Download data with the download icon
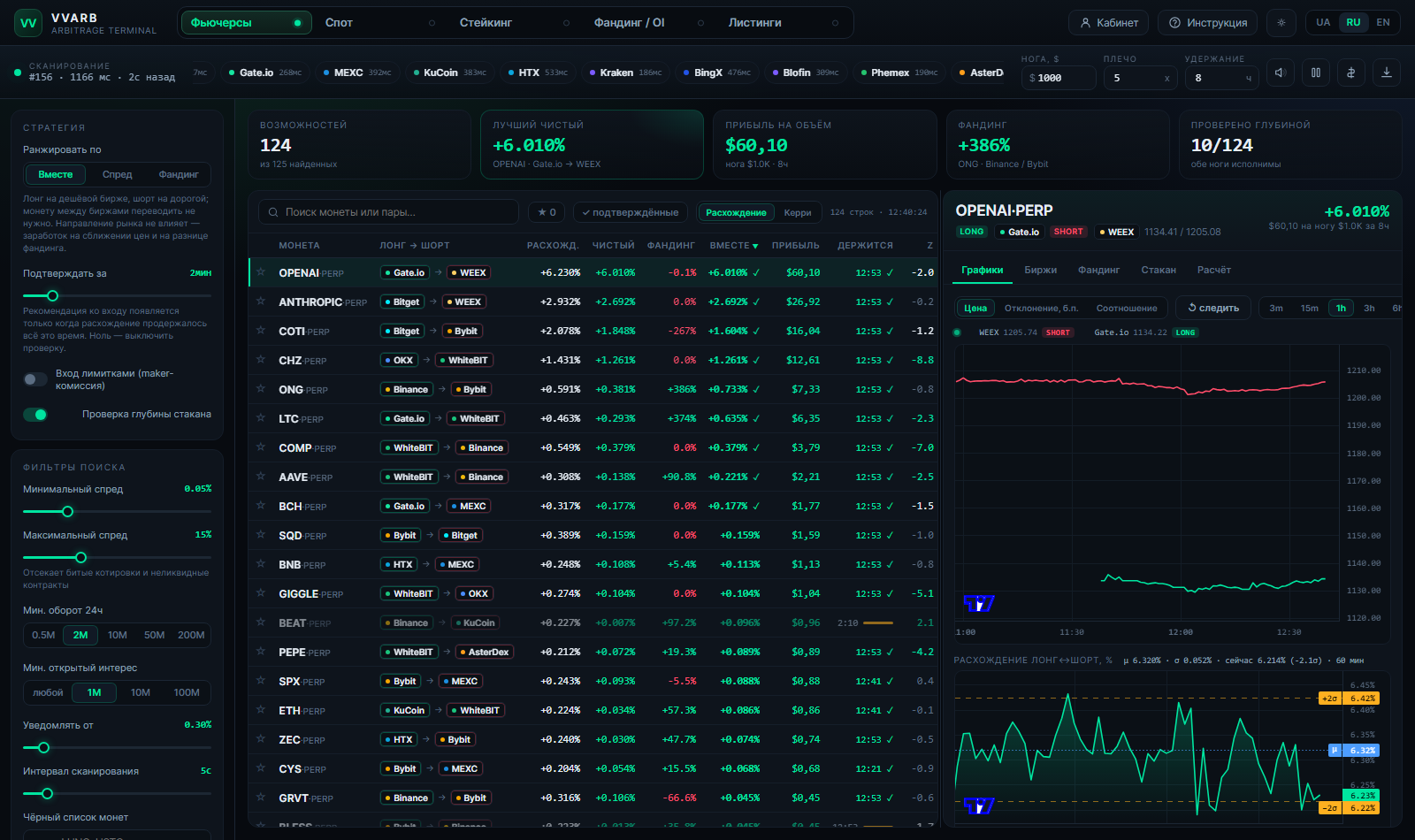Image resolution: width=1415 pixels, height=840 pixels. 1386,73
